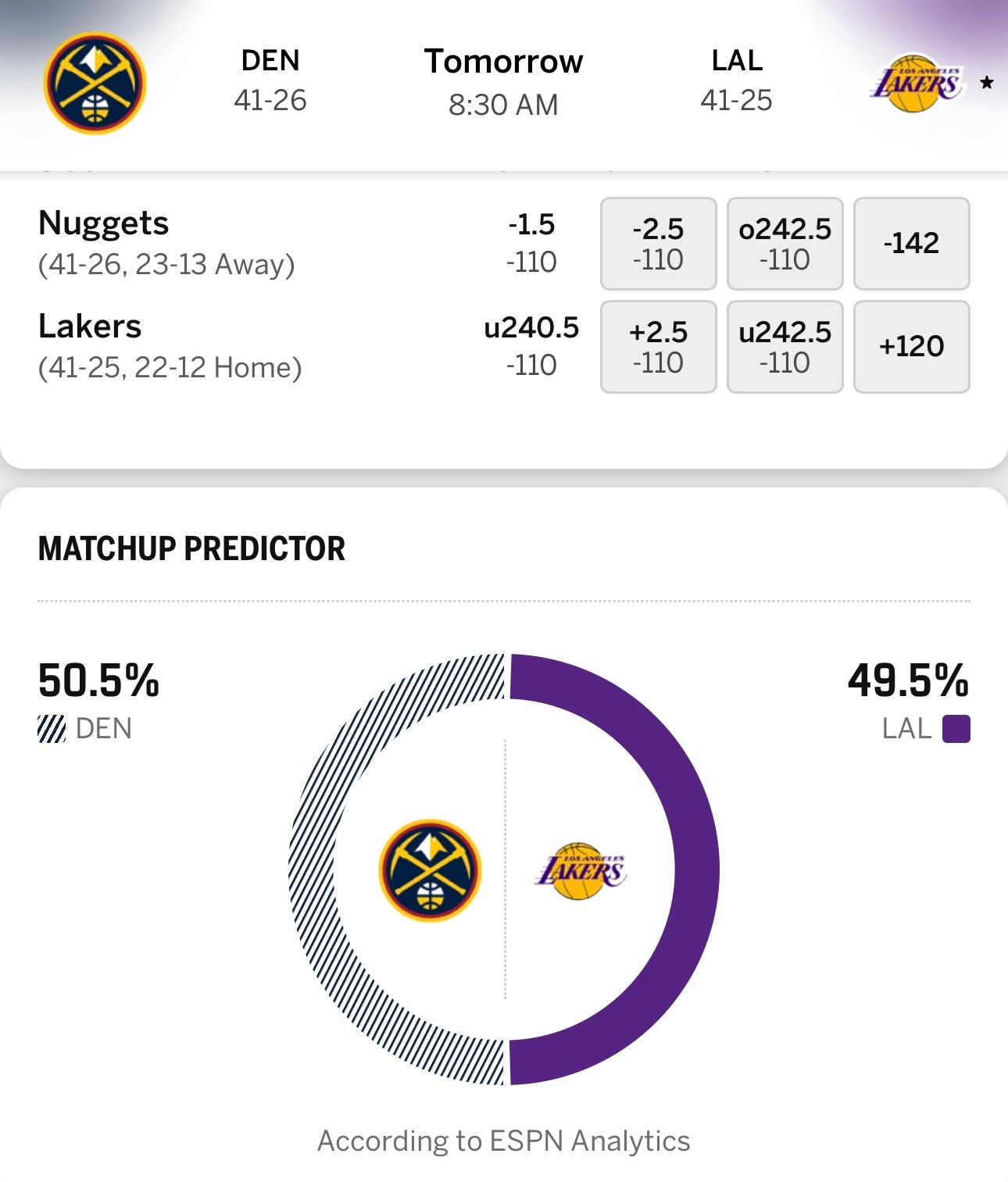Tap the Matchup Predictor heading
This screenshot has width=1008, height=1182.
click(191, 548)
